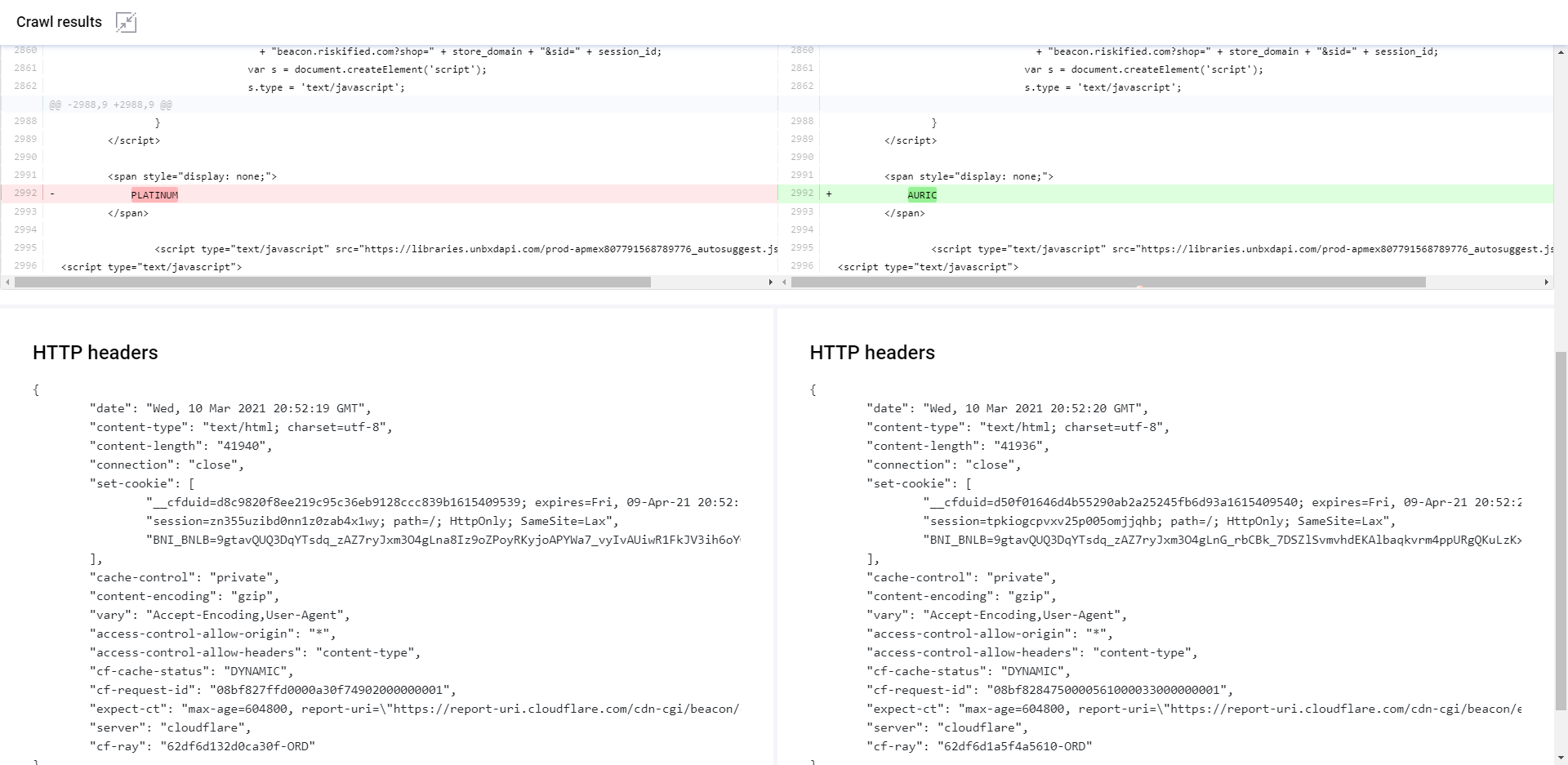Click the Crawl results title

tap(59, 22)
